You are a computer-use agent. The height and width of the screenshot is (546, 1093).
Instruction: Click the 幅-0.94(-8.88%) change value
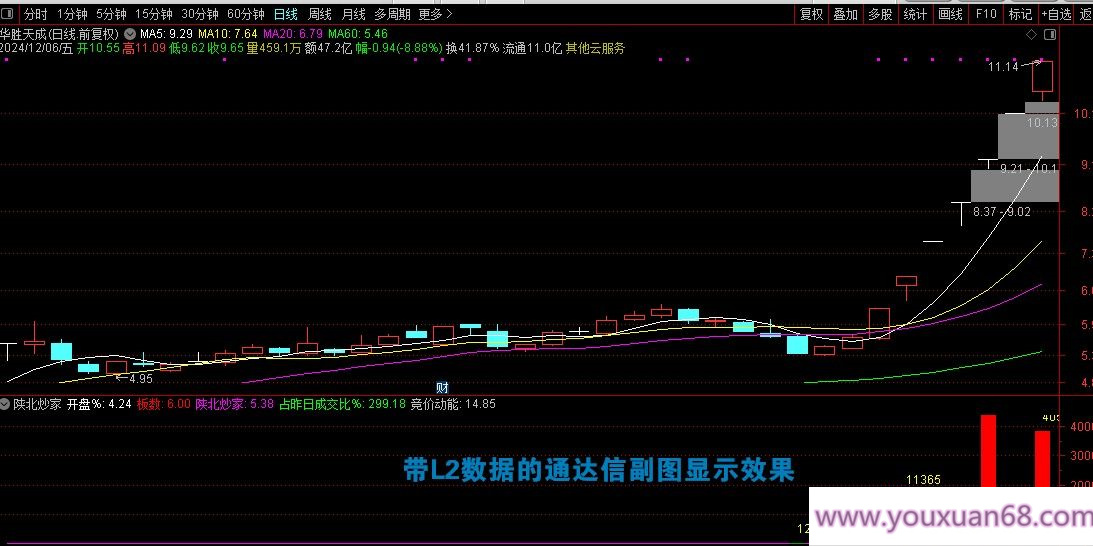(399, 48)
